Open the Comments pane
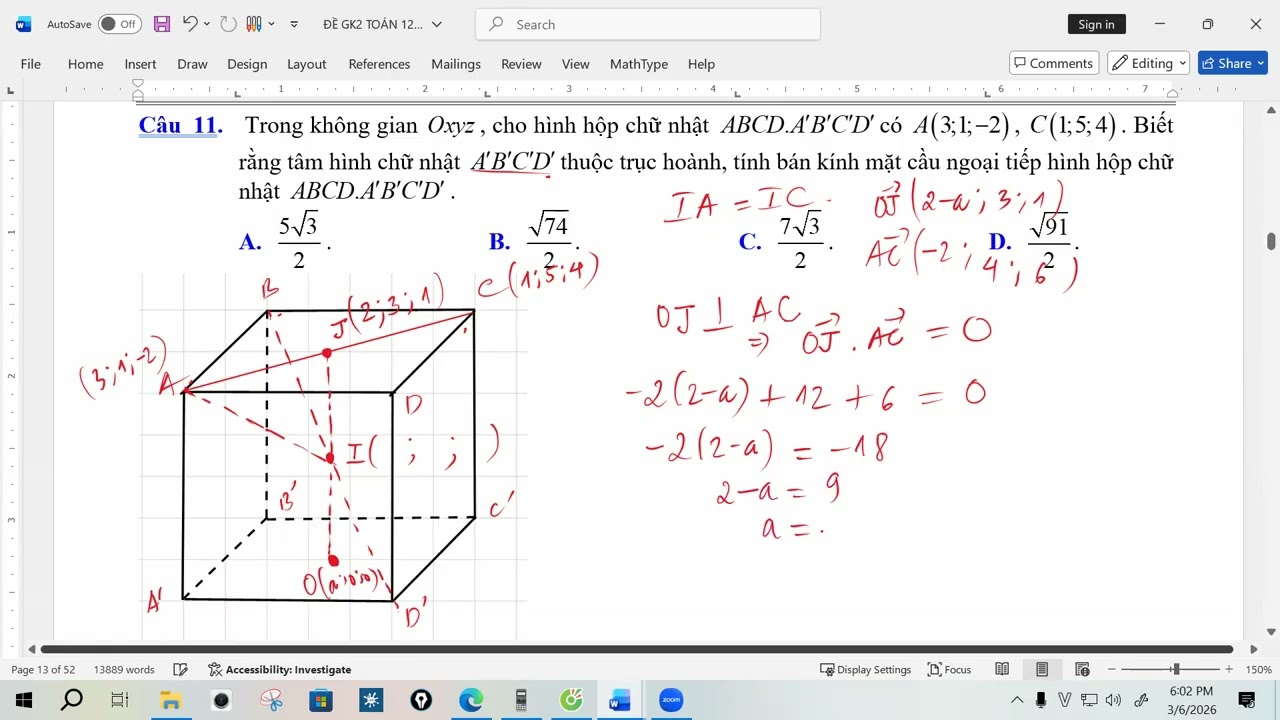This screenshot has height=720, width=1280. [1054, 63]
